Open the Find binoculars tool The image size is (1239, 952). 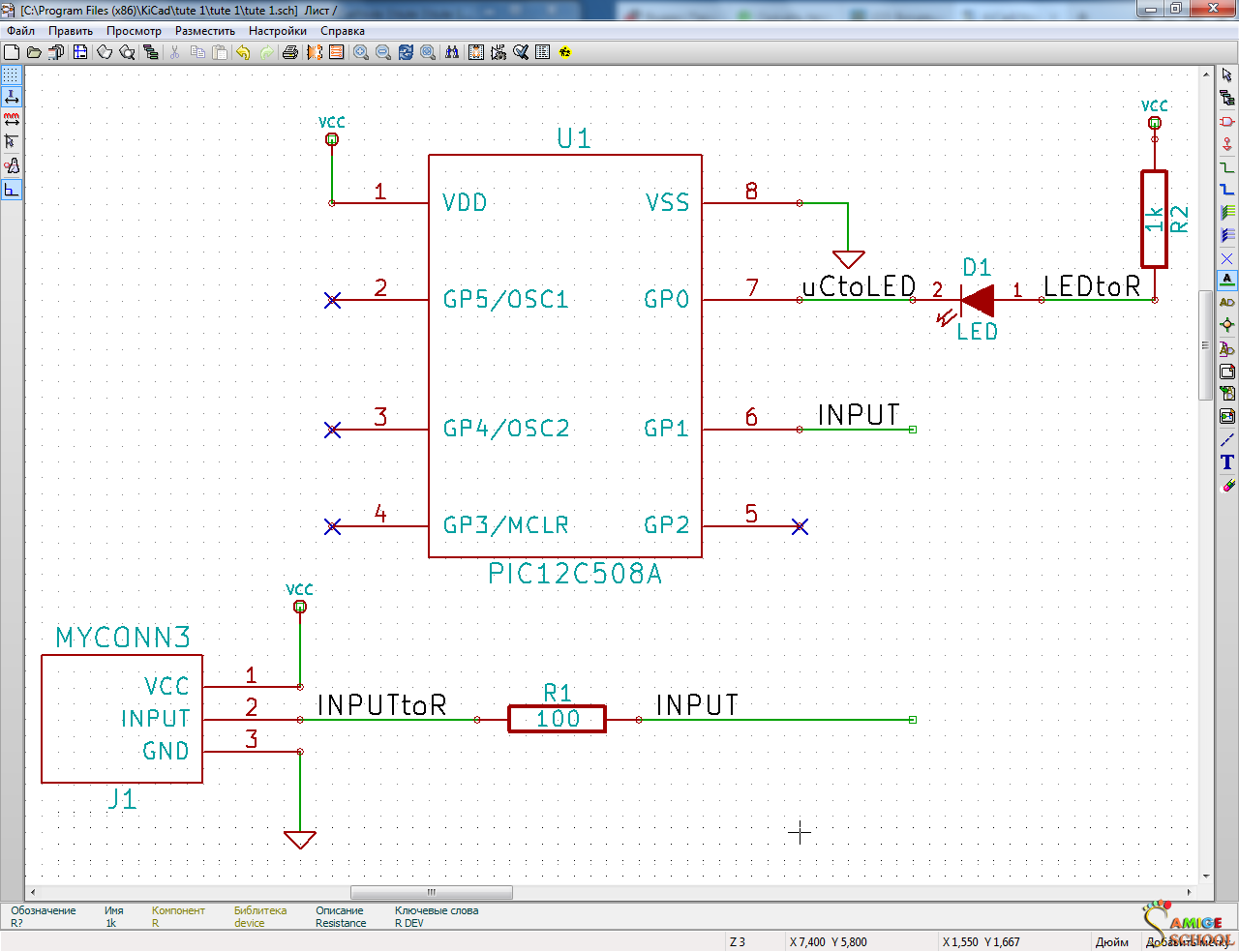click(x=452, y=52)
